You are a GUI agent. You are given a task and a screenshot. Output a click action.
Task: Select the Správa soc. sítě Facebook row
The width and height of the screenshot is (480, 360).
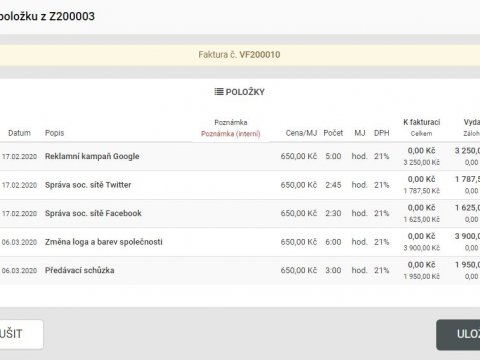(240, 214)
